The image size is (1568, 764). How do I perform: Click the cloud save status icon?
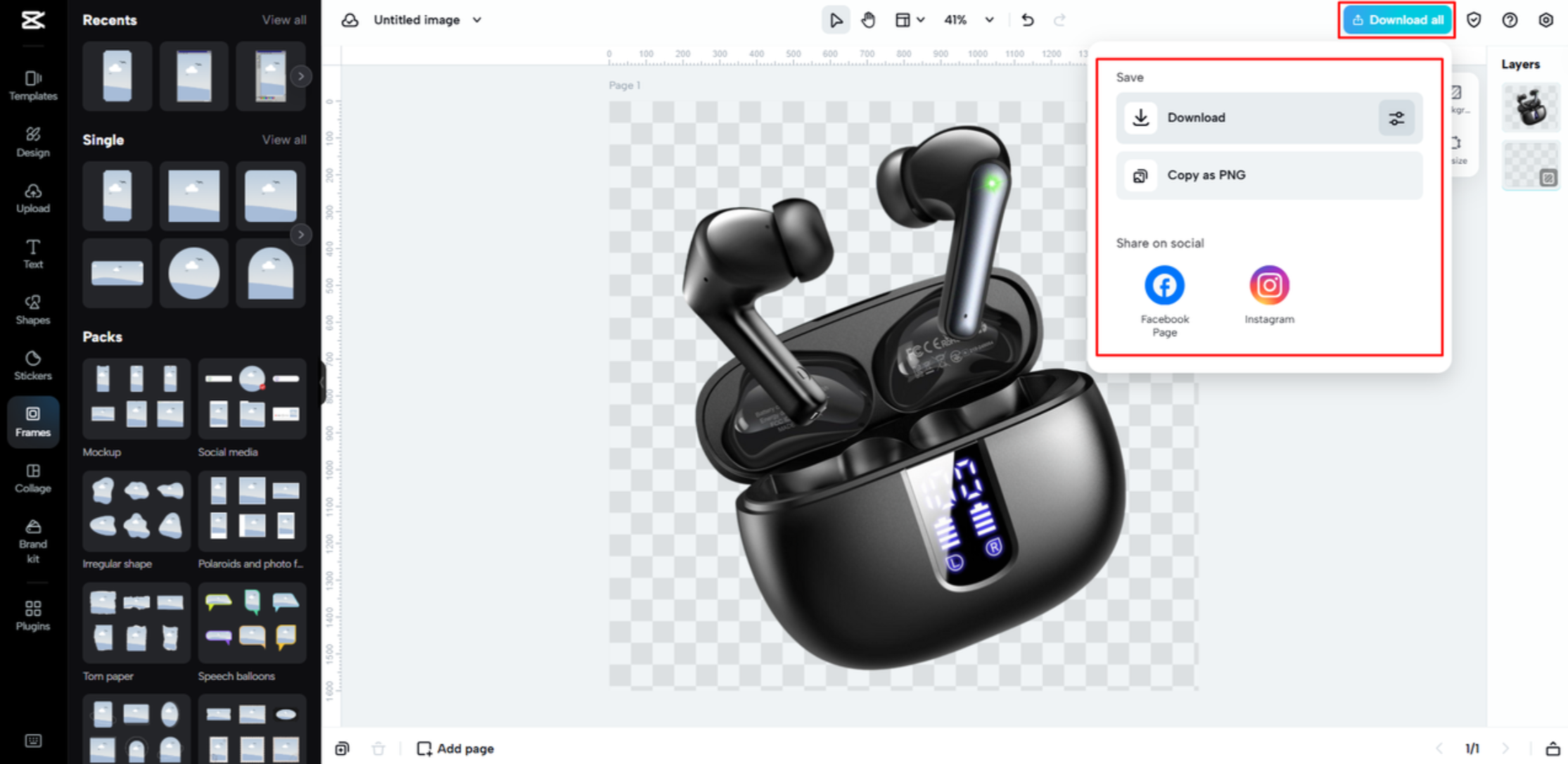(350, 20)
